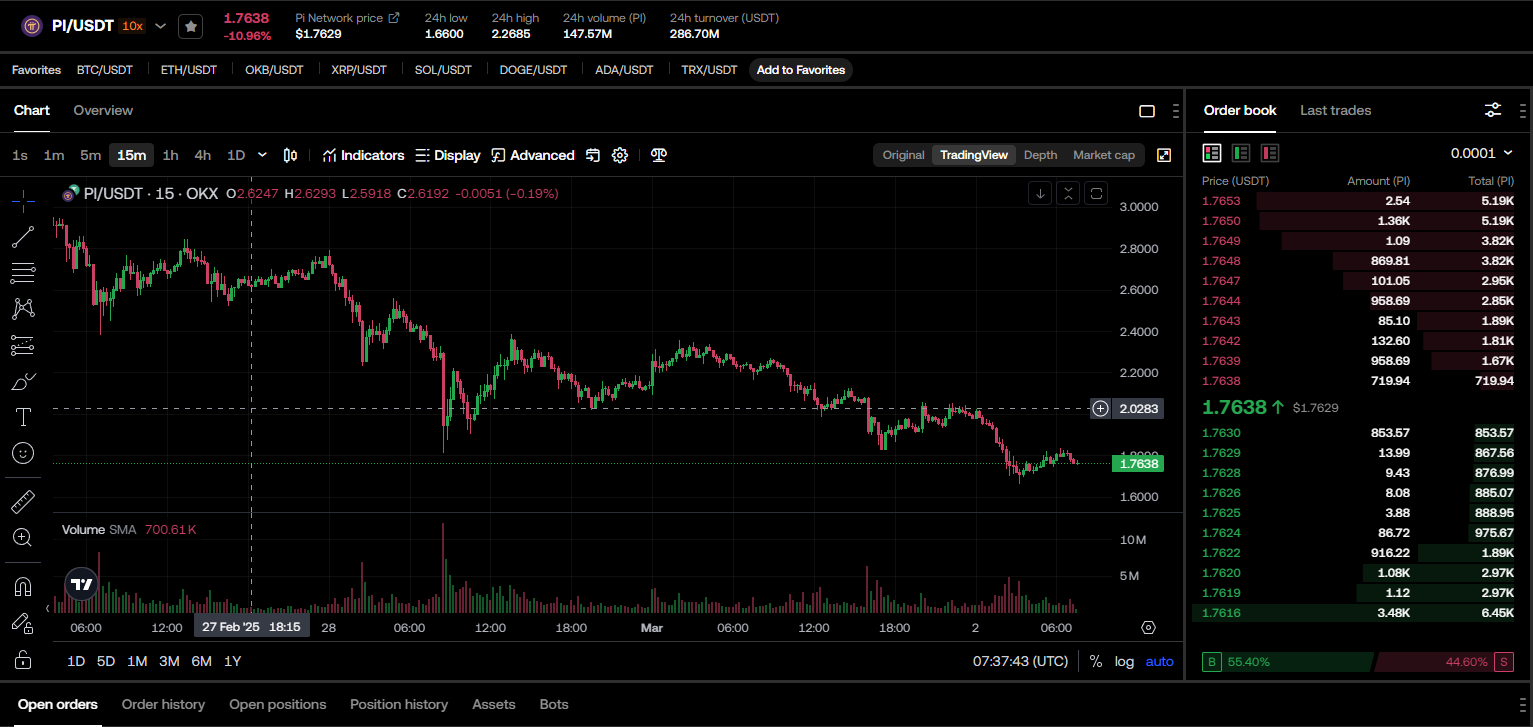1533x727 pixels.
Task: Open the emoji icons tool
Action: coord(23,453)
